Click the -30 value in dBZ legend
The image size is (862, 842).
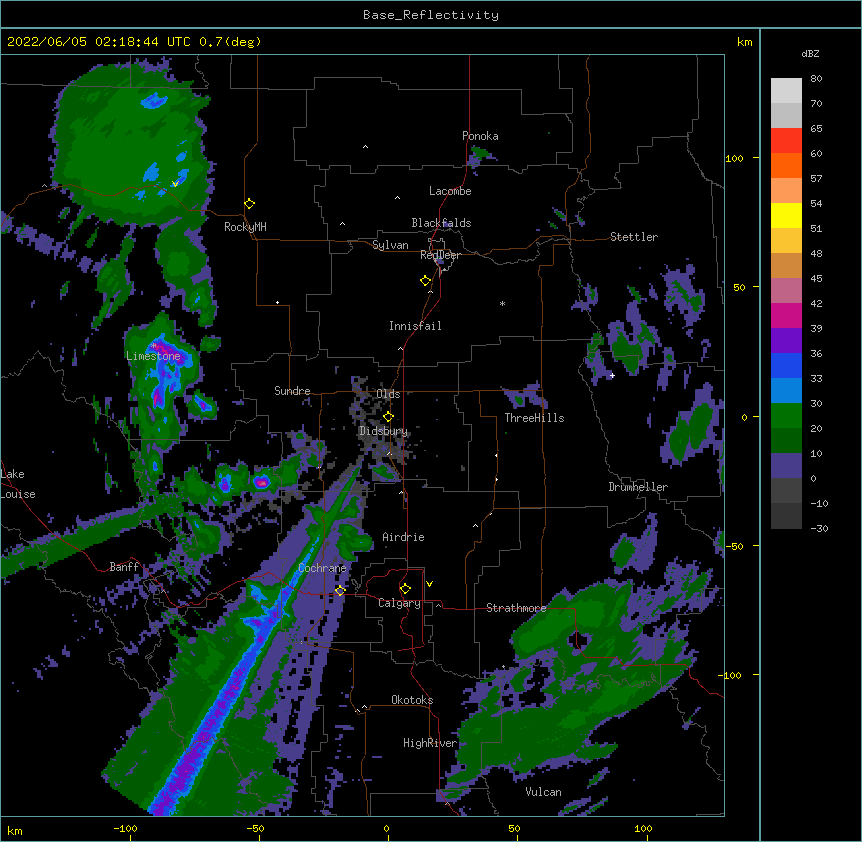click(819, 529)
